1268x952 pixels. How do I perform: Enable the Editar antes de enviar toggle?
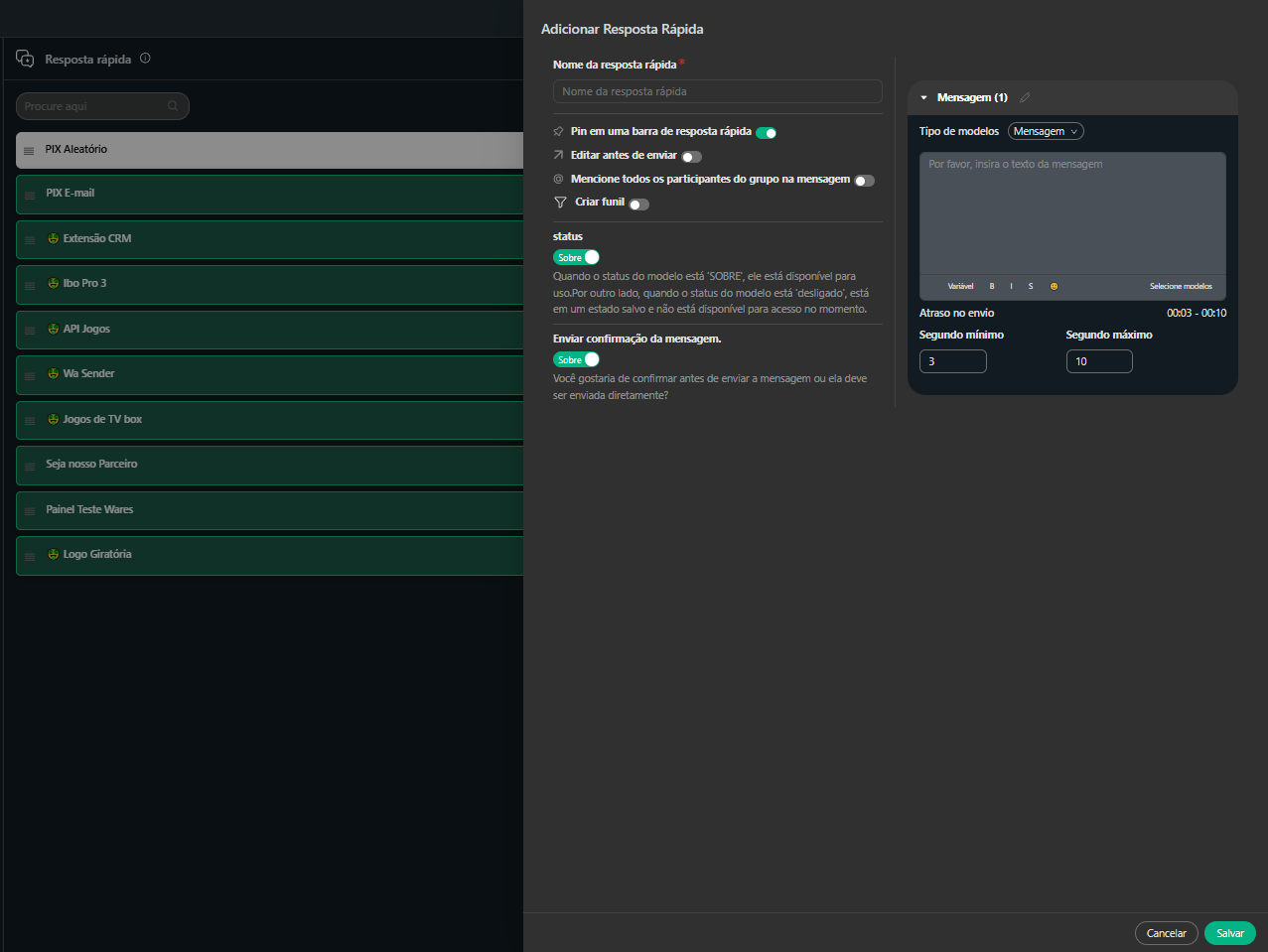691,157
